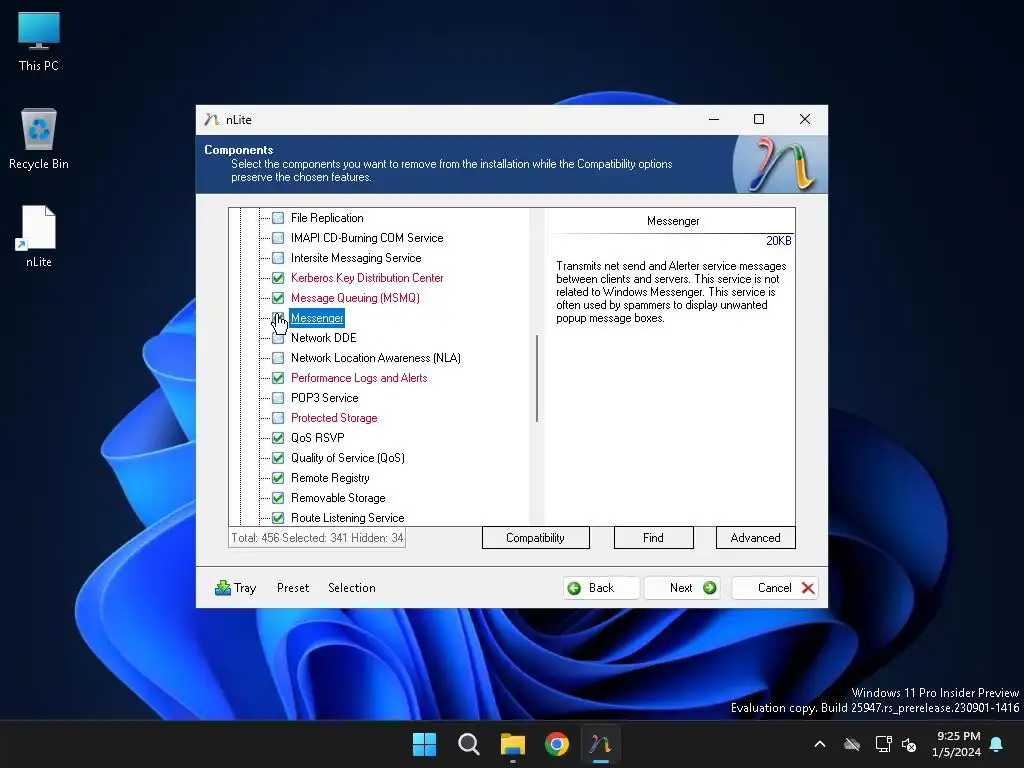Uncheck Kerberos Key Distribution Center checkbox
1024x768 pixels.
click(x=278, y=278)
